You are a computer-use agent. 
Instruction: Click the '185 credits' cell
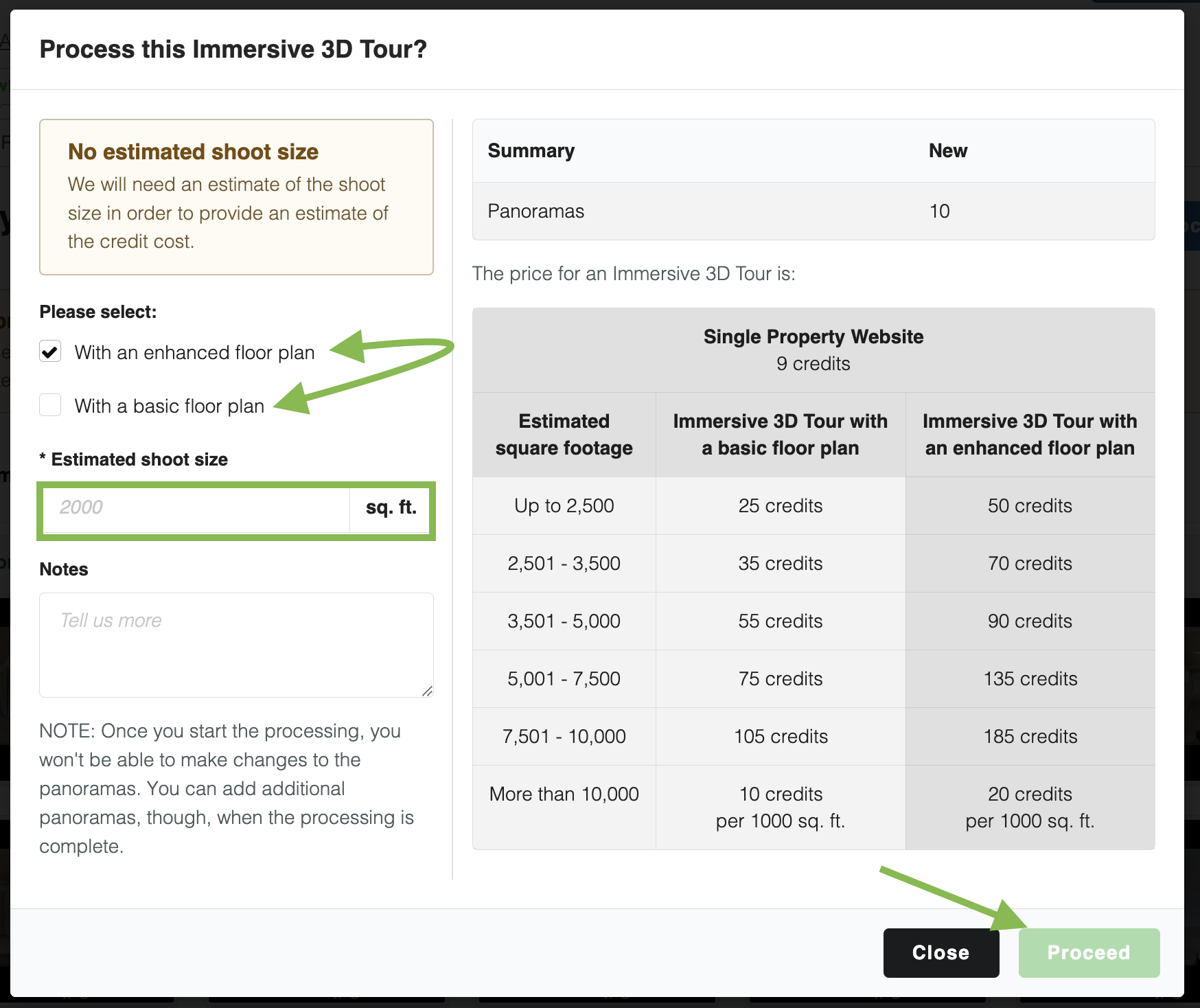click(x=1030, y=737)
